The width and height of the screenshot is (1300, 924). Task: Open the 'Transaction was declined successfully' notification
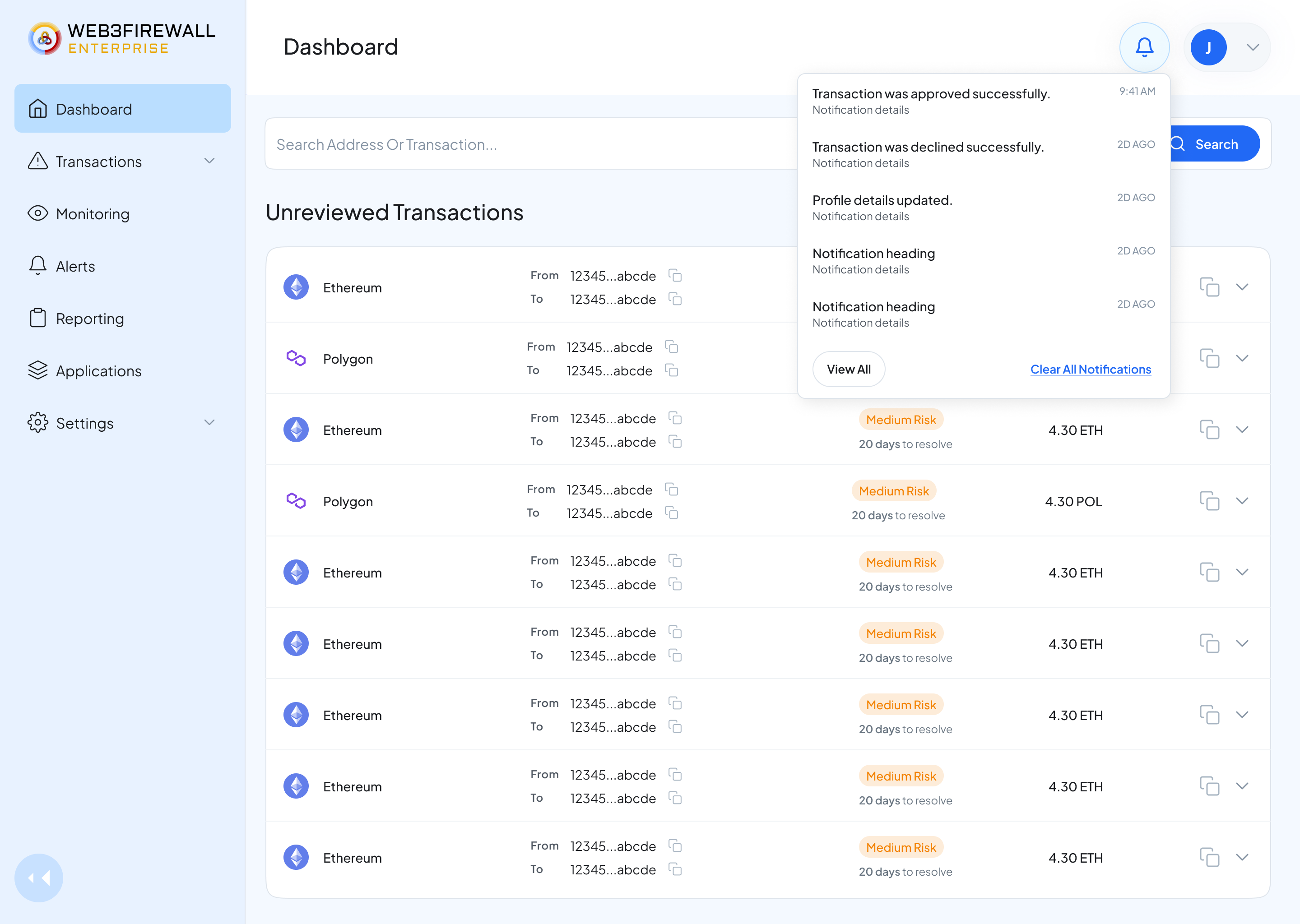(x=983, y=154)
